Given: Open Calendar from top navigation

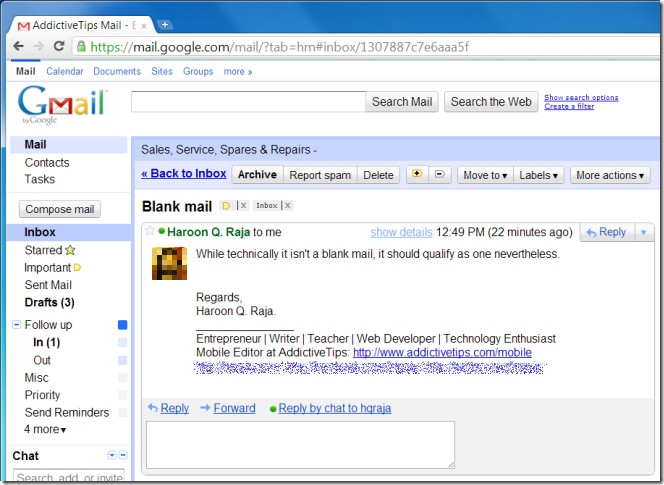Looking at the screenshot, I should pos(65,71).
